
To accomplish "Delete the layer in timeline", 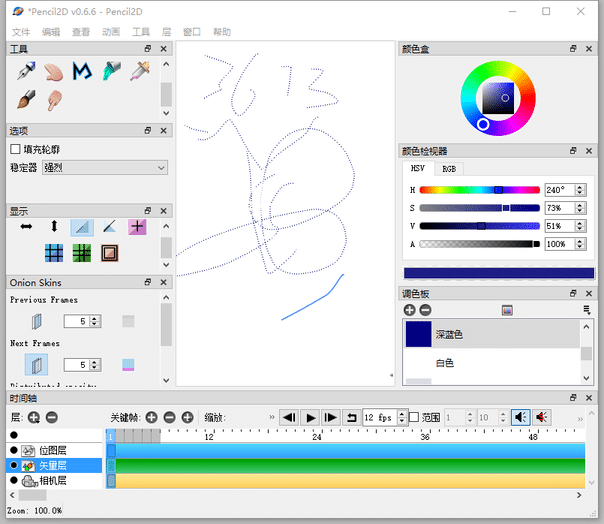I will point(52,418).
